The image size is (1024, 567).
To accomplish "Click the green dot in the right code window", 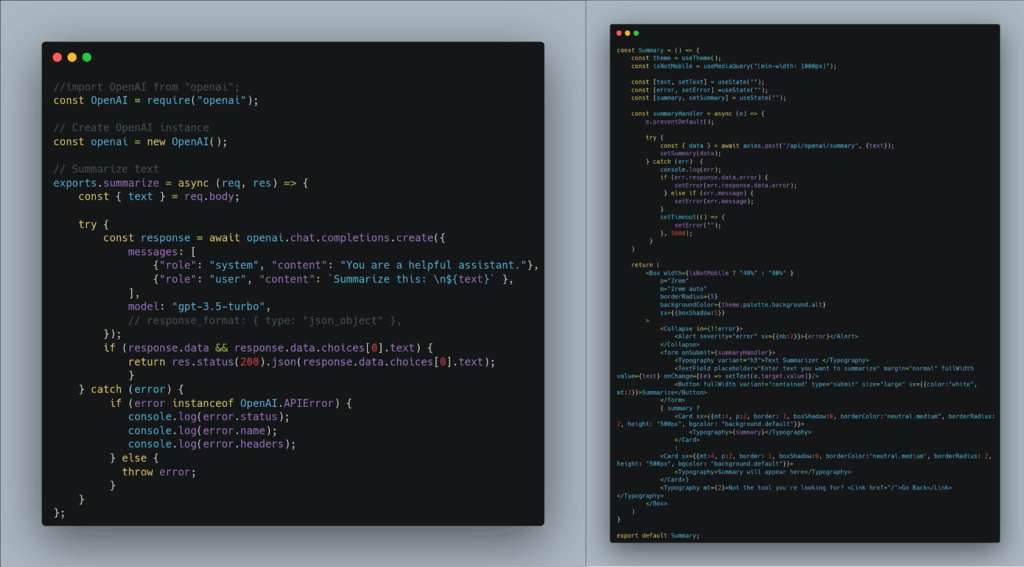I will pos(636,33).
